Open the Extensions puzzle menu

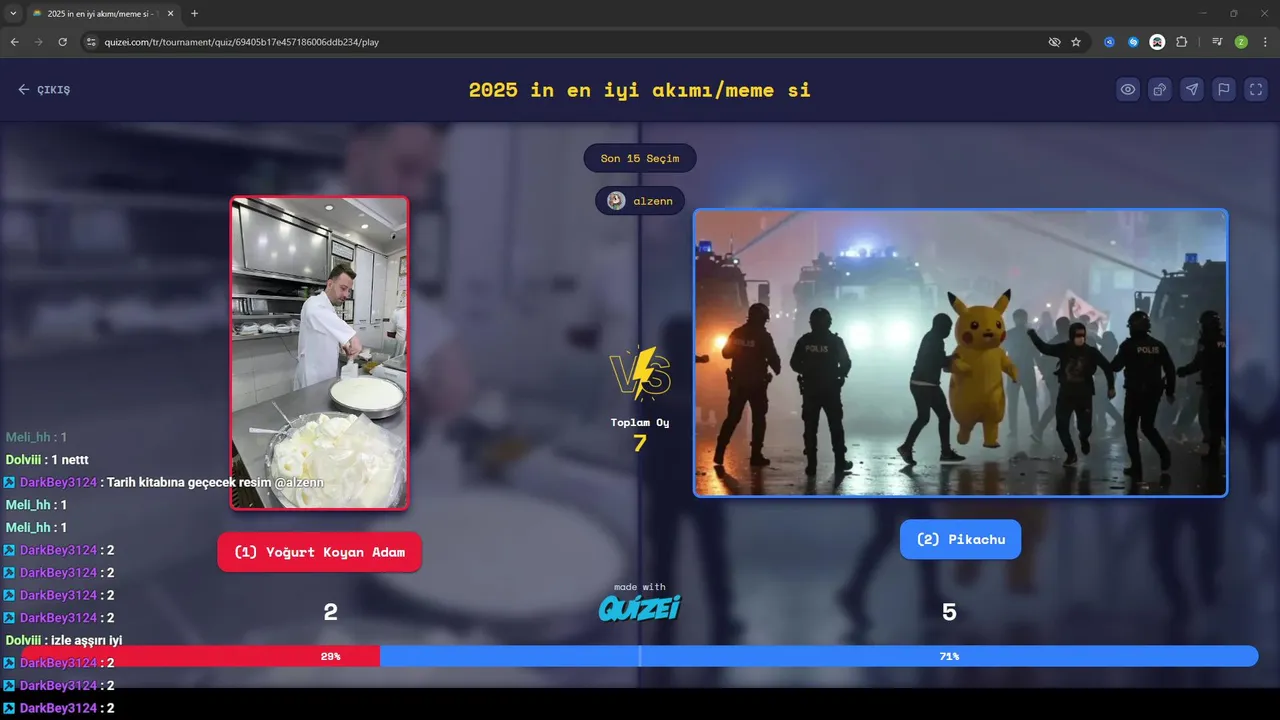[x=1182, y=42]
